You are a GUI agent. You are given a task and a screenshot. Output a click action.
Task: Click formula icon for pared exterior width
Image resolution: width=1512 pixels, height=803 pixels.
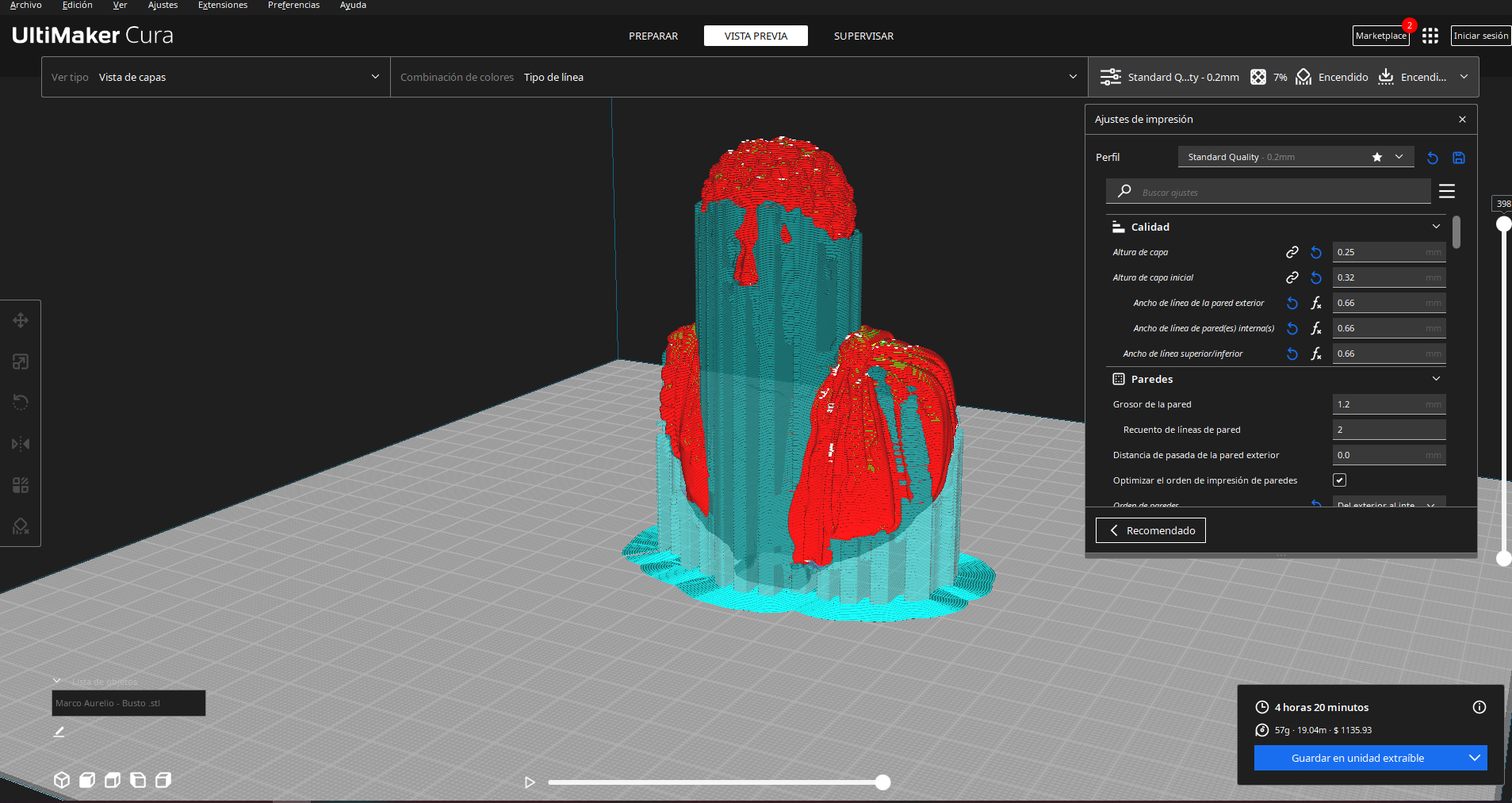(1316, 303)
